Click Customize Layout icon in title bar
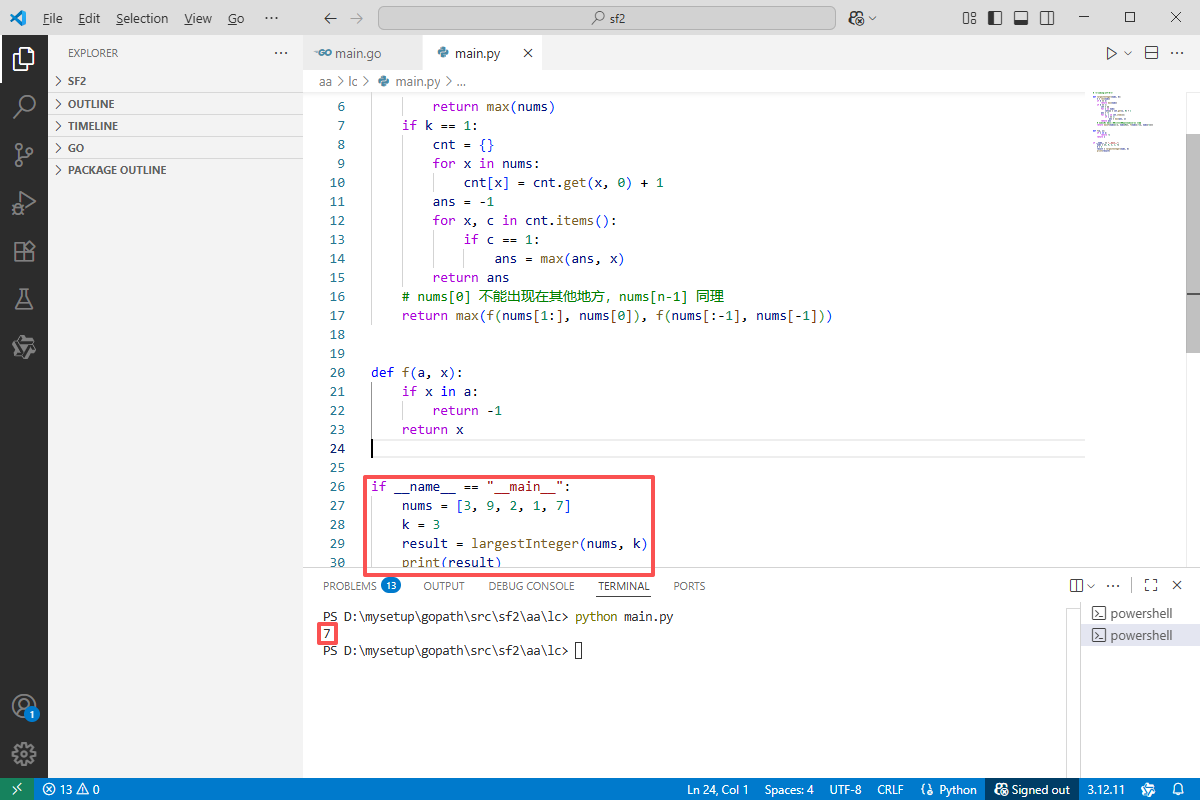The image size is (1200, 800). coord(969,18)
